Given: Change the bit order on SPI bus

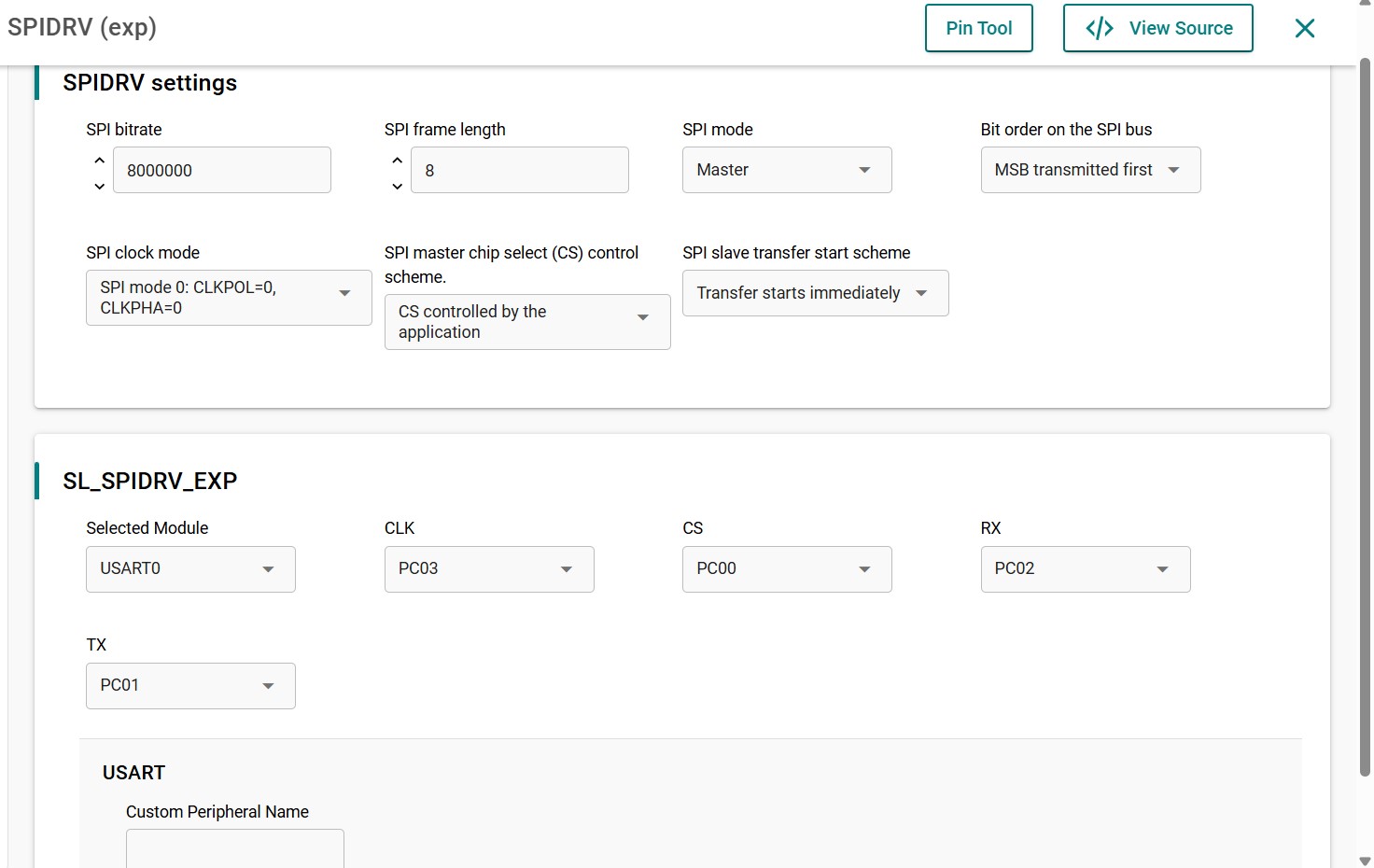Looking at the screenshot, I should [1090, 170].
